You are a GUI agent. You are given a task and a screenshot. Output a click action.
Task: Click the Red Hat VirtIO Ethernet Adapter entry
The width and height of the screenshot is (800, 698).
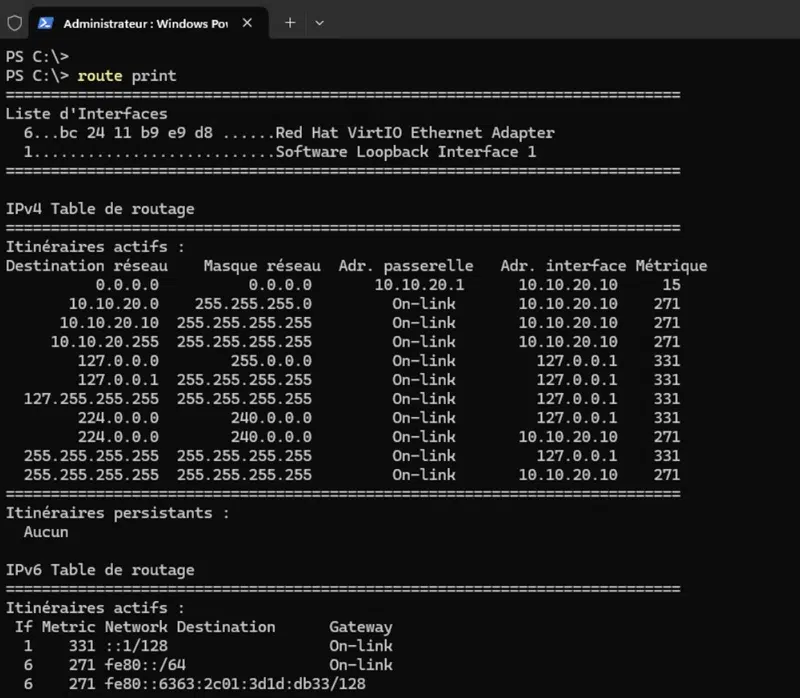coord(414,133)
